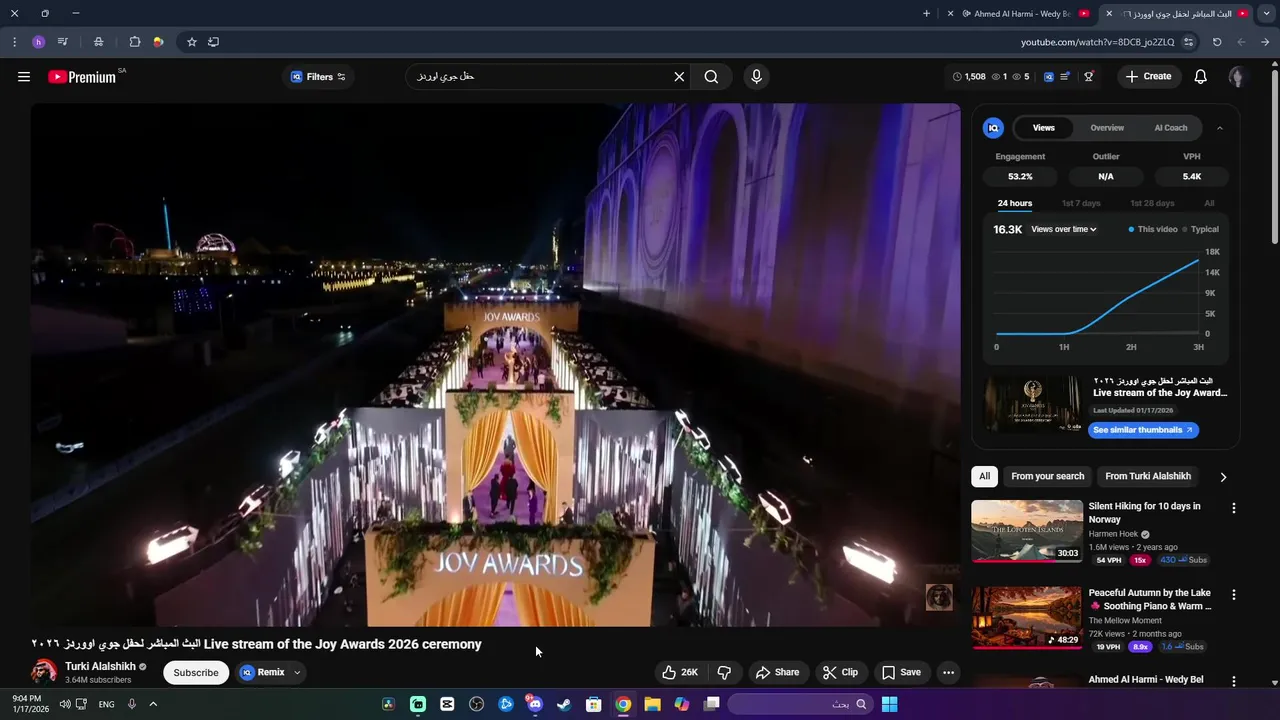Screen dimensions: 1280x720
Task: Open YouTube notifications bell
Action: click(1201, 77)
